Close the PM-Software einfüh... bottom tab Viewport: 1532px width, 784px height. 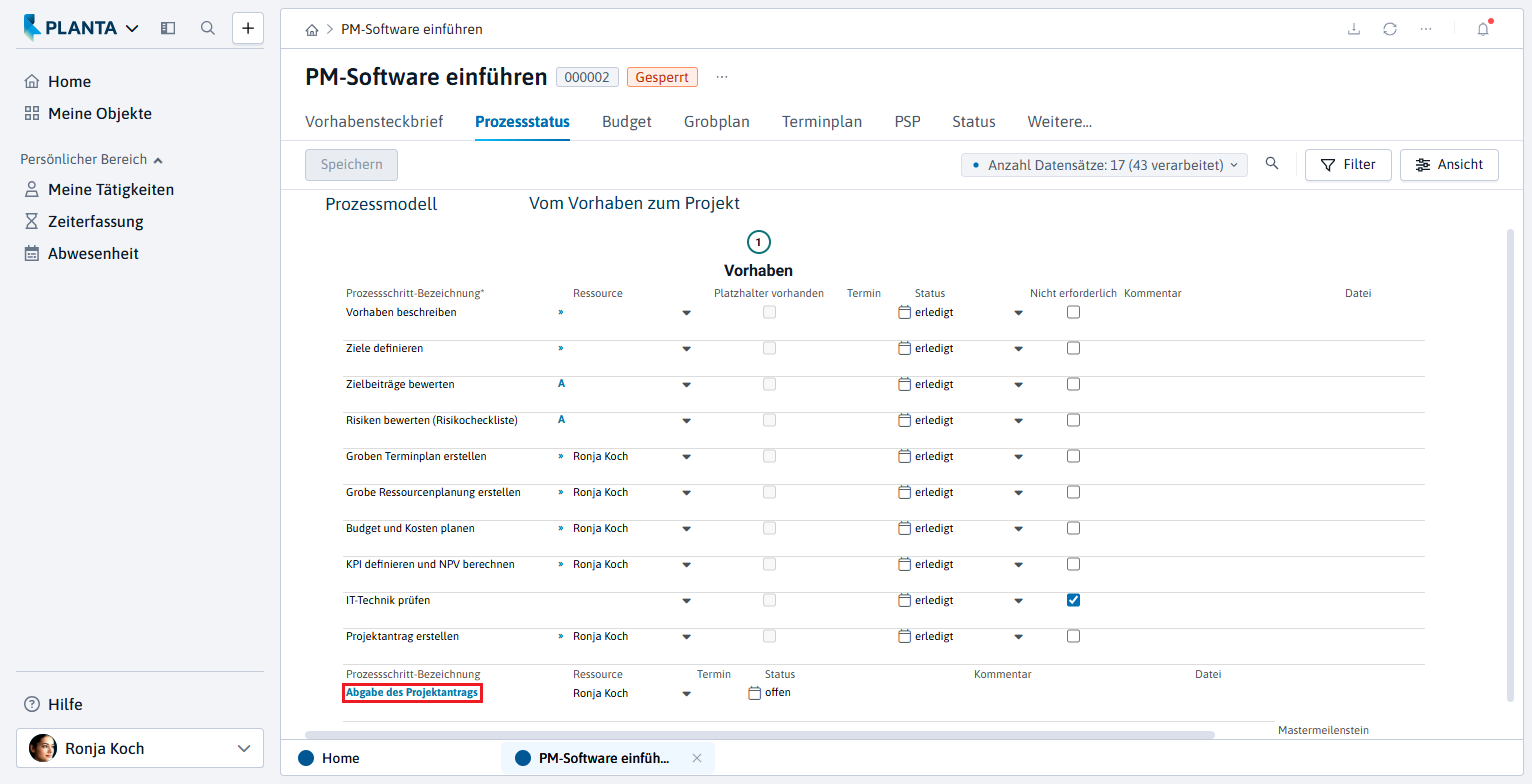point(697,758)
